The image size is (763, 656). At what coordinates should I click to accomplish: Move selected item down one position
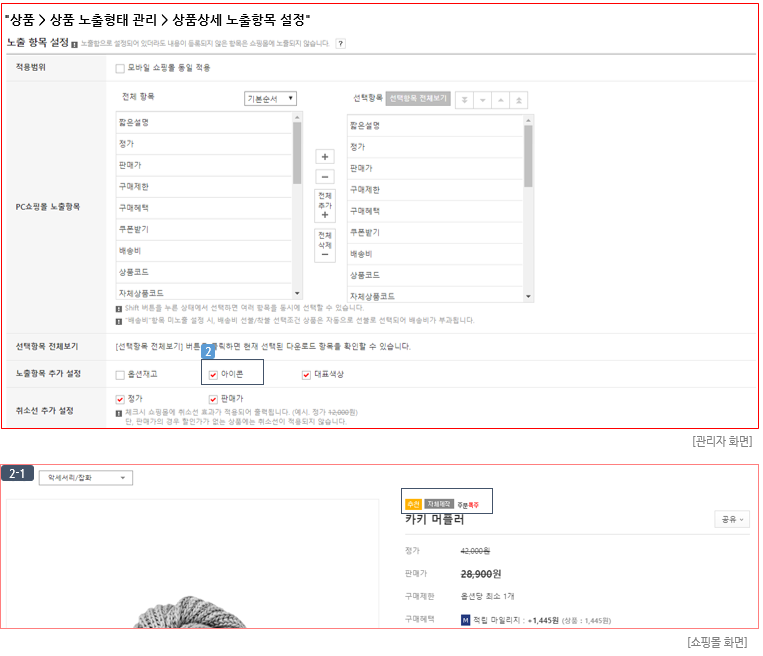482,100
